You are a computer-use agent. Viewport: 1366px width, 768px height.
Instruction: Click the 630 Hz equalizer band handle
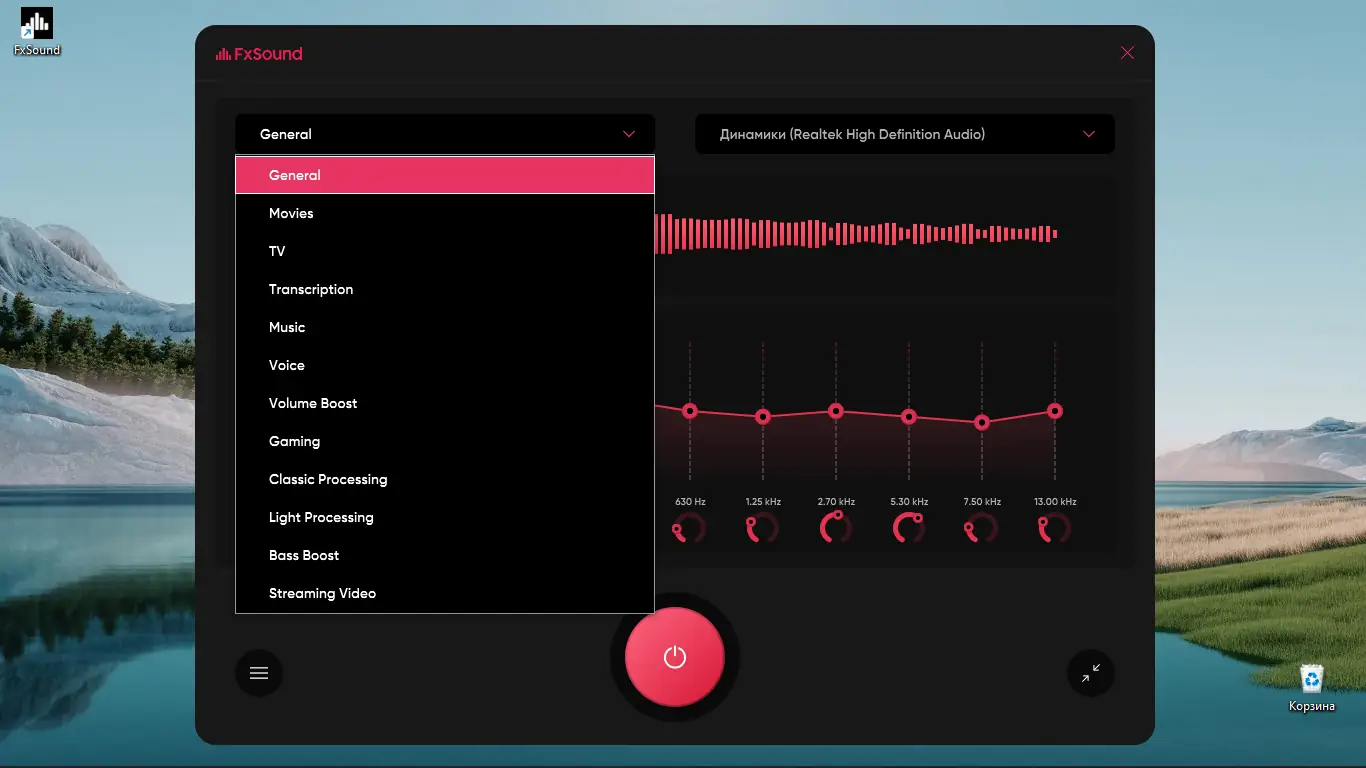(689, 411)
